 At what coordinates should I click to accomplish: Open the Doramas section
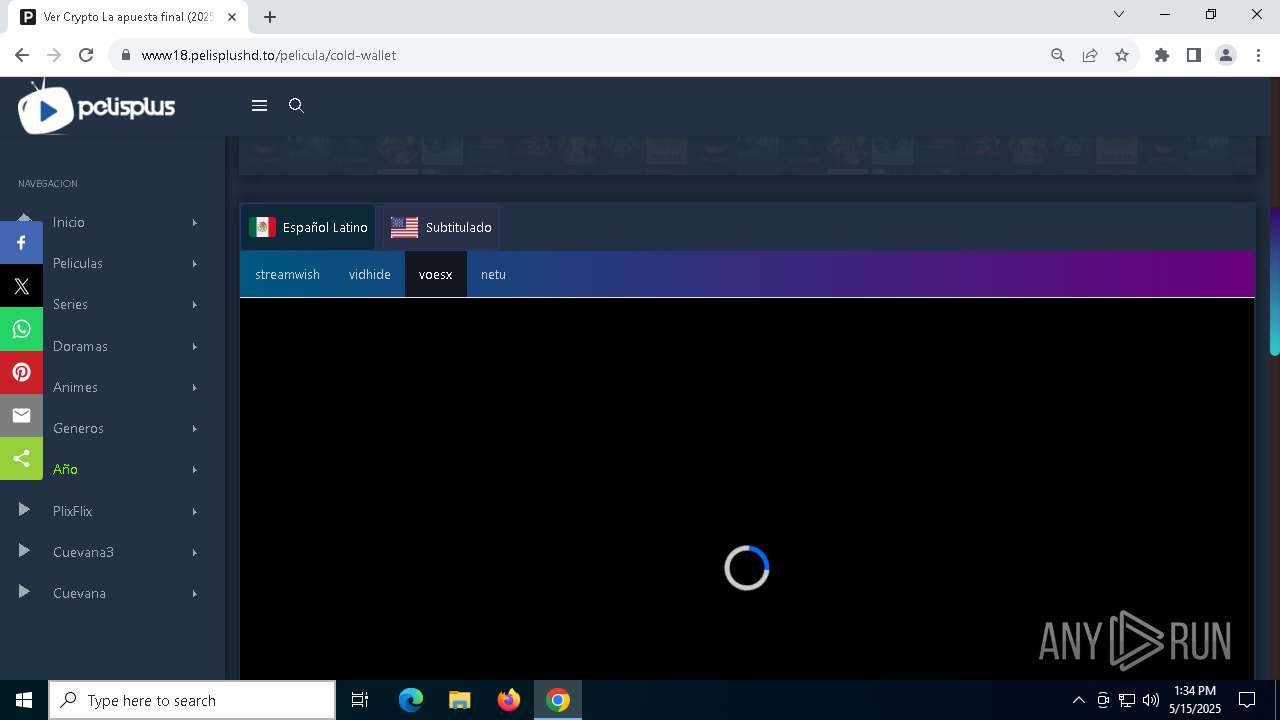(80, 346)
